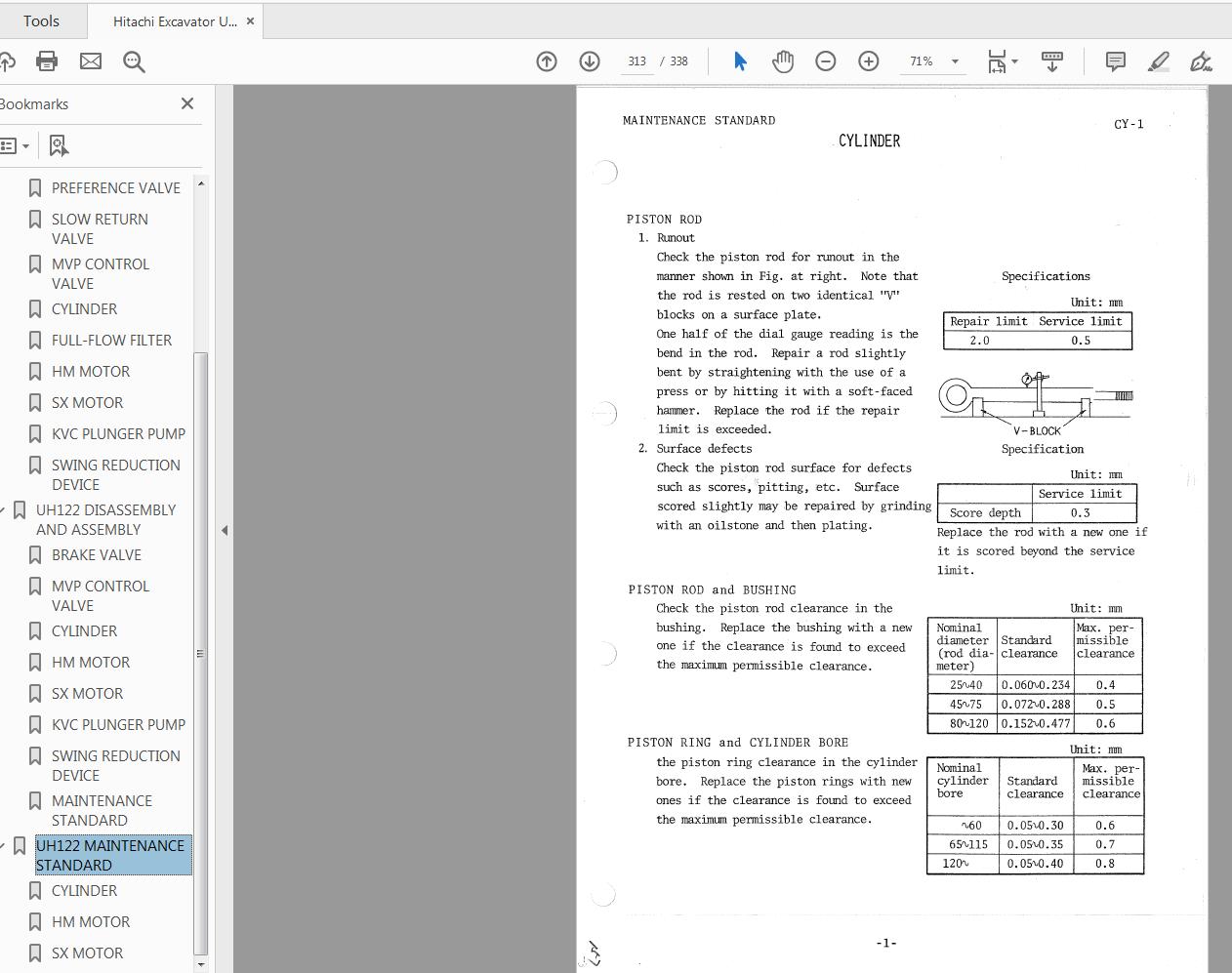The height and width of the screenshot is (973, 1232).
Task: Collapse UH122 MAINTENANCE STANDARD bookmark
Action: click(3, 845)
